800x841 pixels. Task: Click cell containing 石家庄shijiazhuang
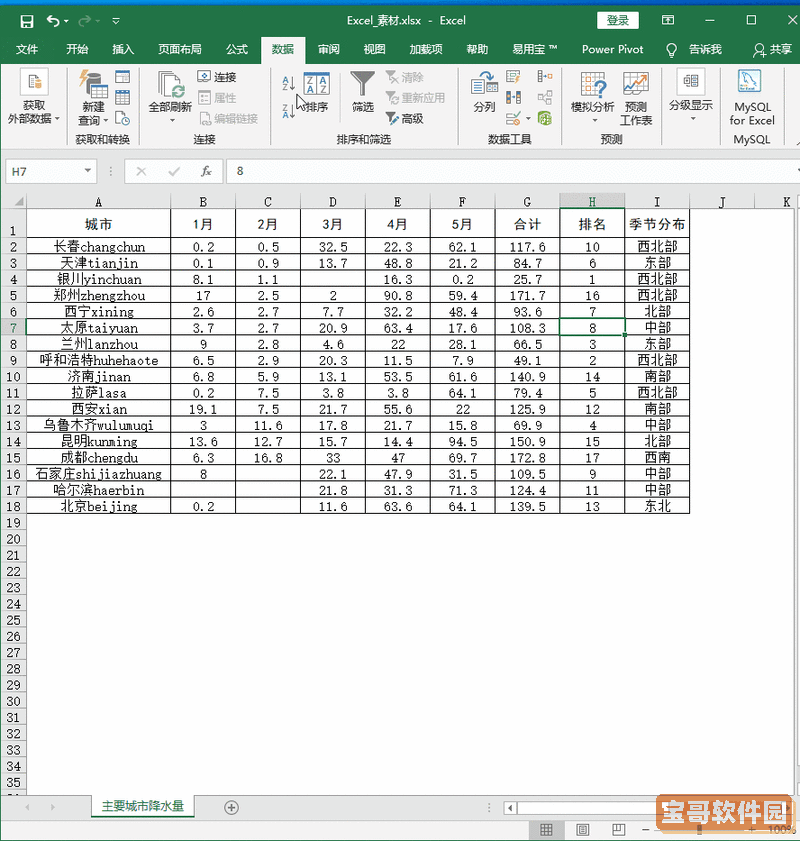pyautogui.click(x=99, y=474)
